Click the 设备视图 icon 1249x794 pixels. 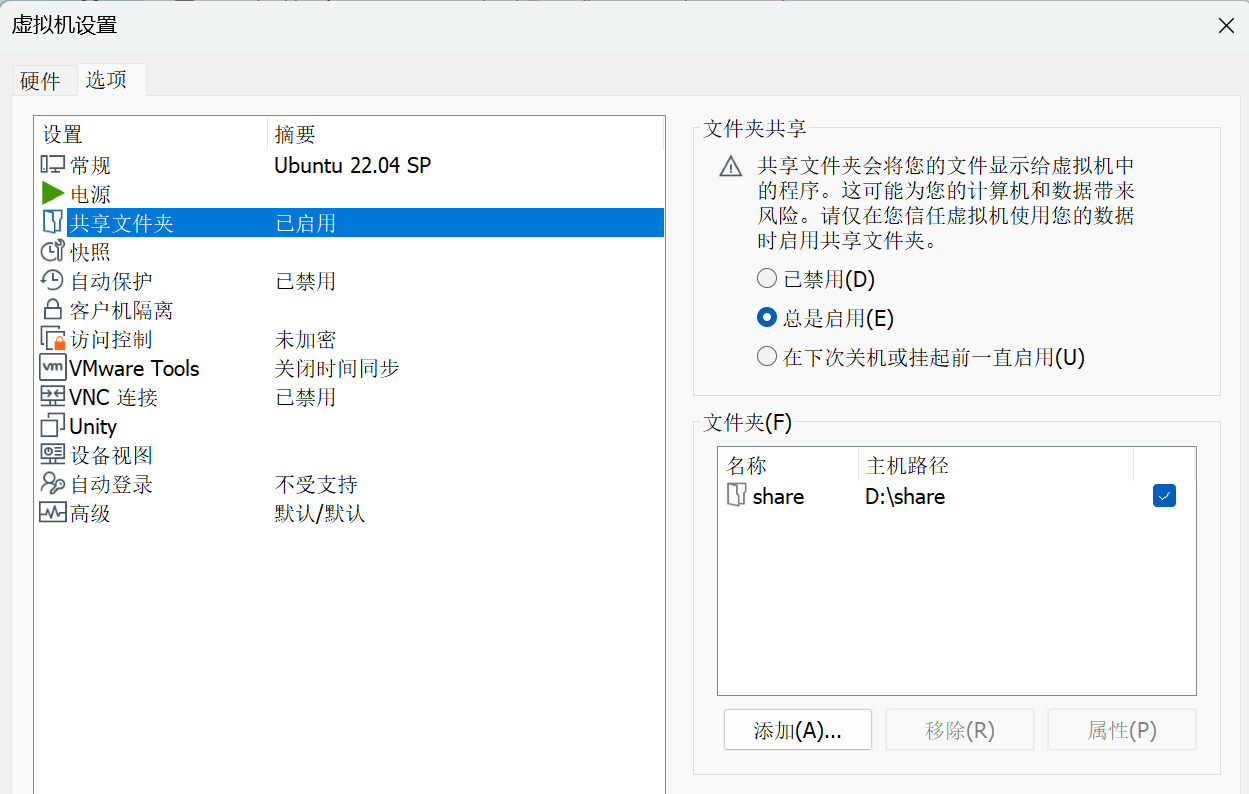[52, 455]
